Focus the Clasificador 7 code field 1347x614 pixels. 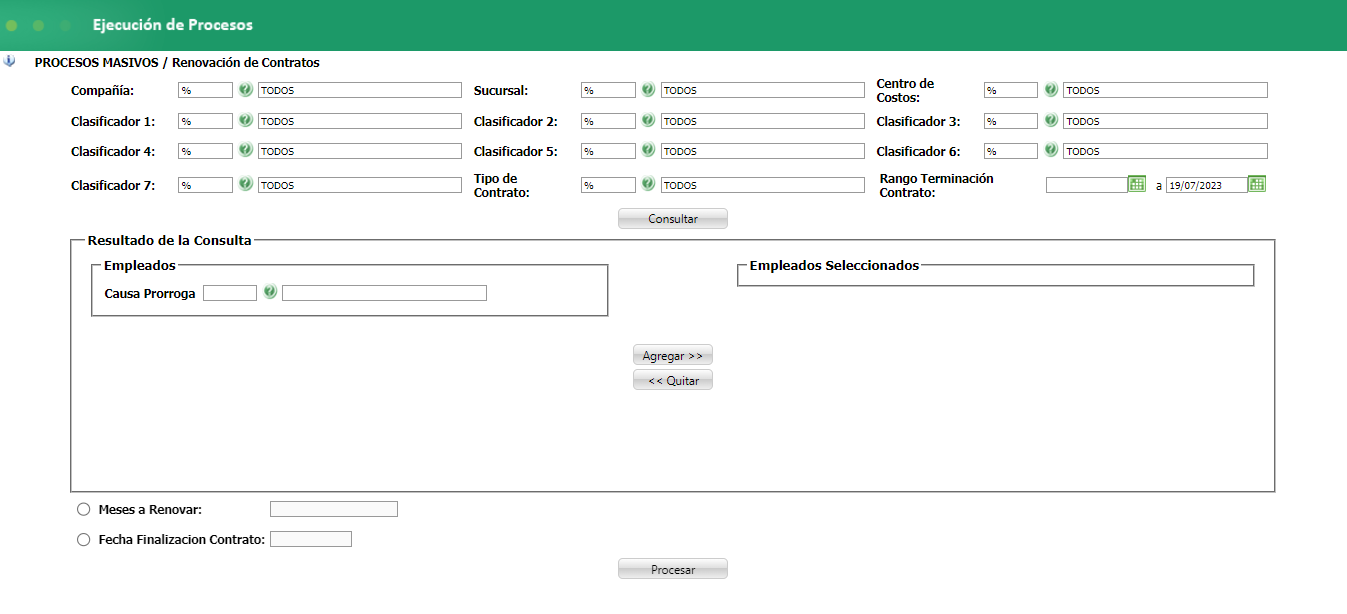click(206, 185)
